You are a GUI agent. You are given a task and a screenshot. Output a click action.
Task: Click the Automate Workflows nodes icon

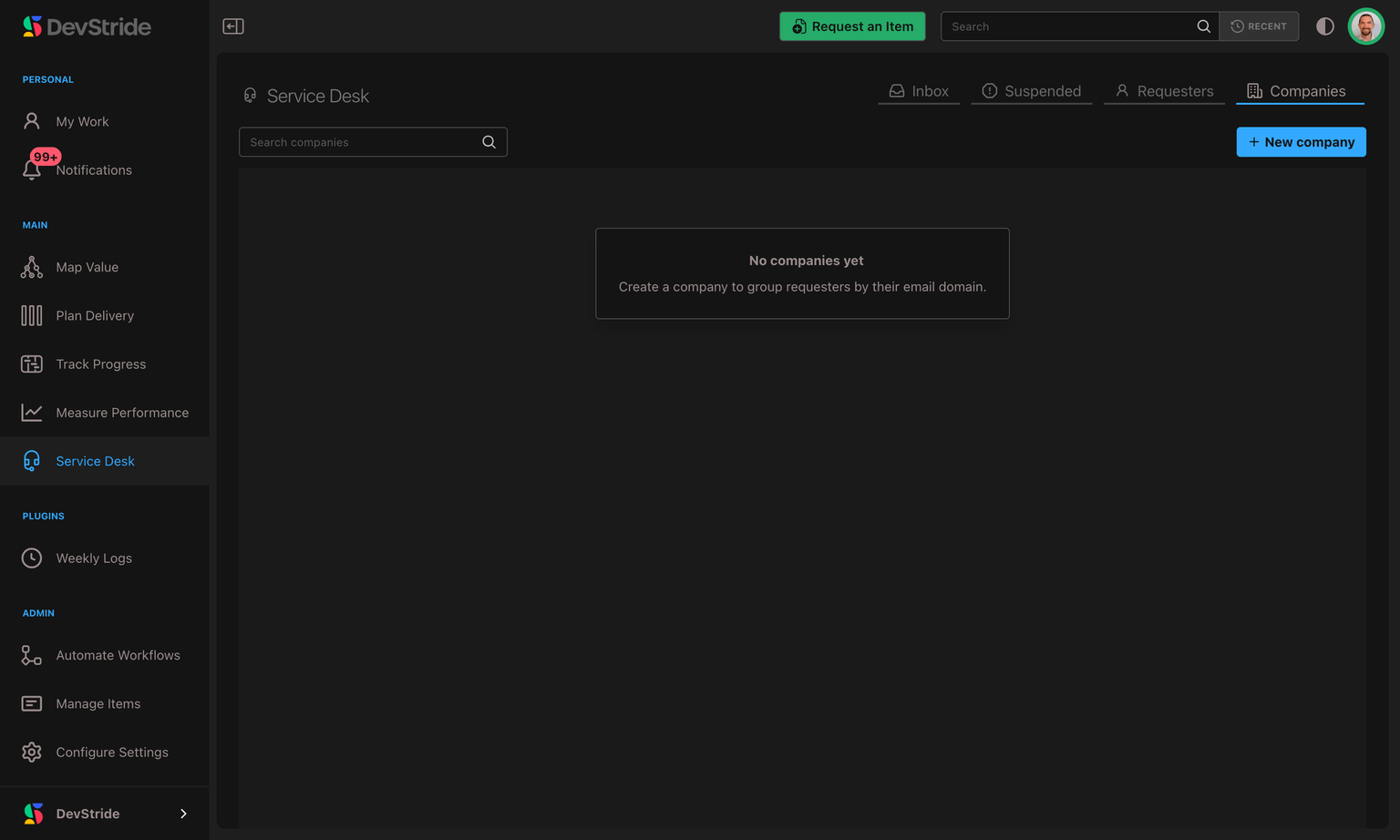(x=32, y=655)
